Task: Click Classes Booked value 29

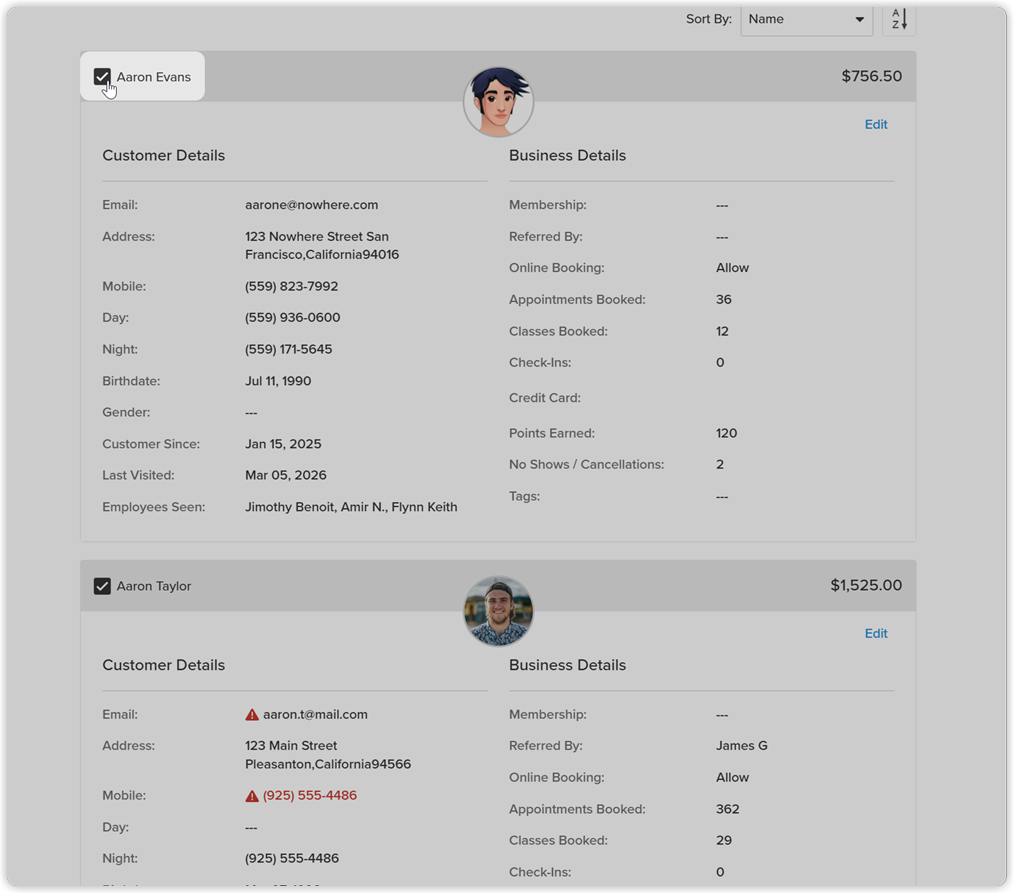Action: click(724, 841)
